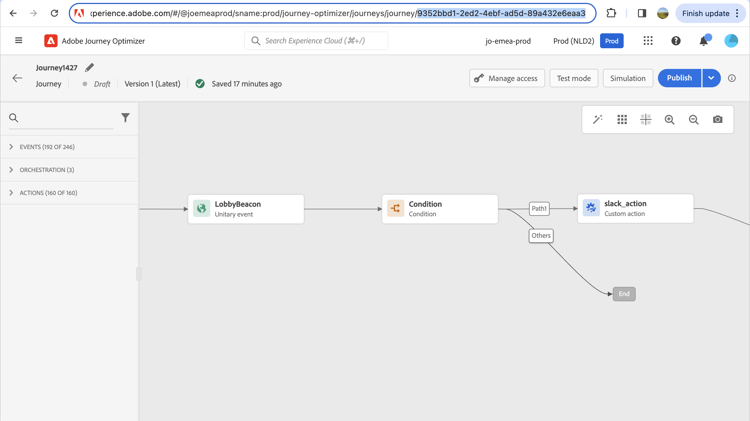Open the notifications bell
Screen dimensions: 750x421
pyautogui.click(x=704, y=41)
